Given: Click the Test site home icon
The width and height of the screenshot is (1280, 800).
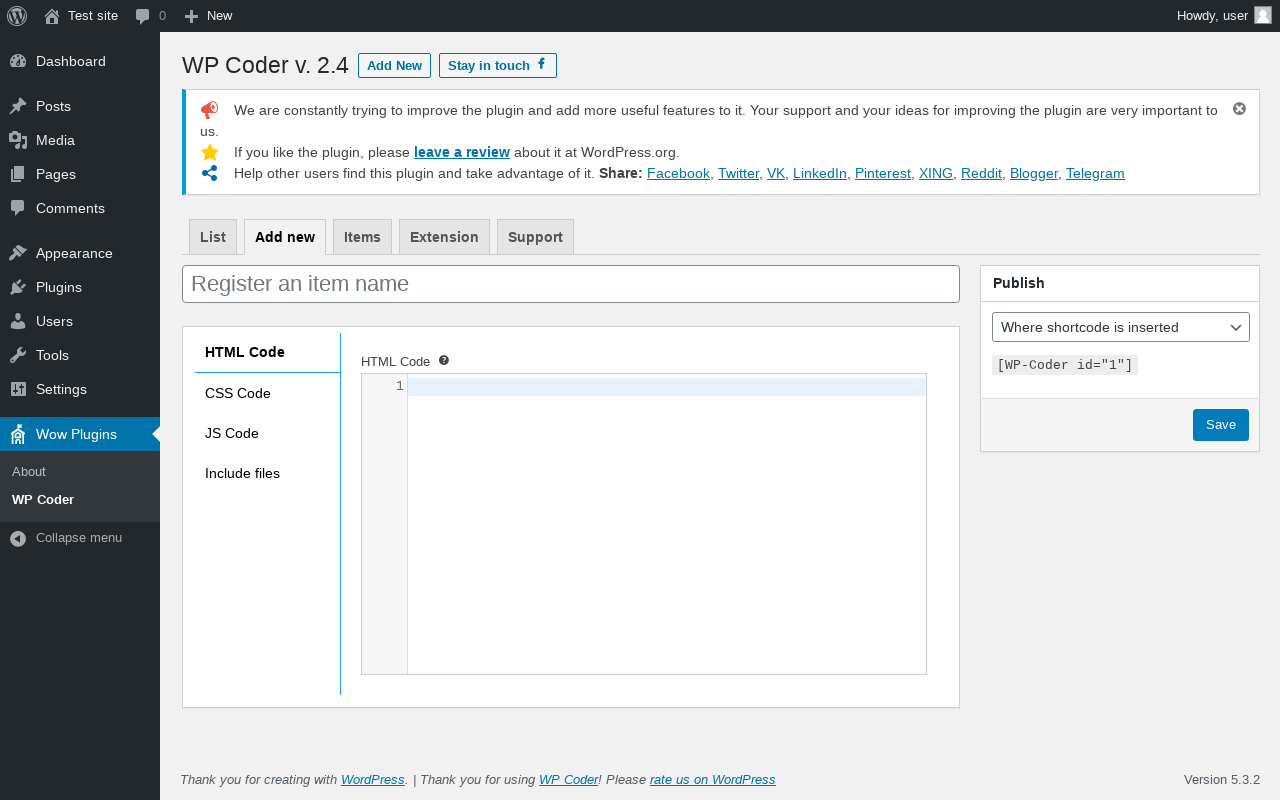Looking at the screenshot, I should click(52, 16).
